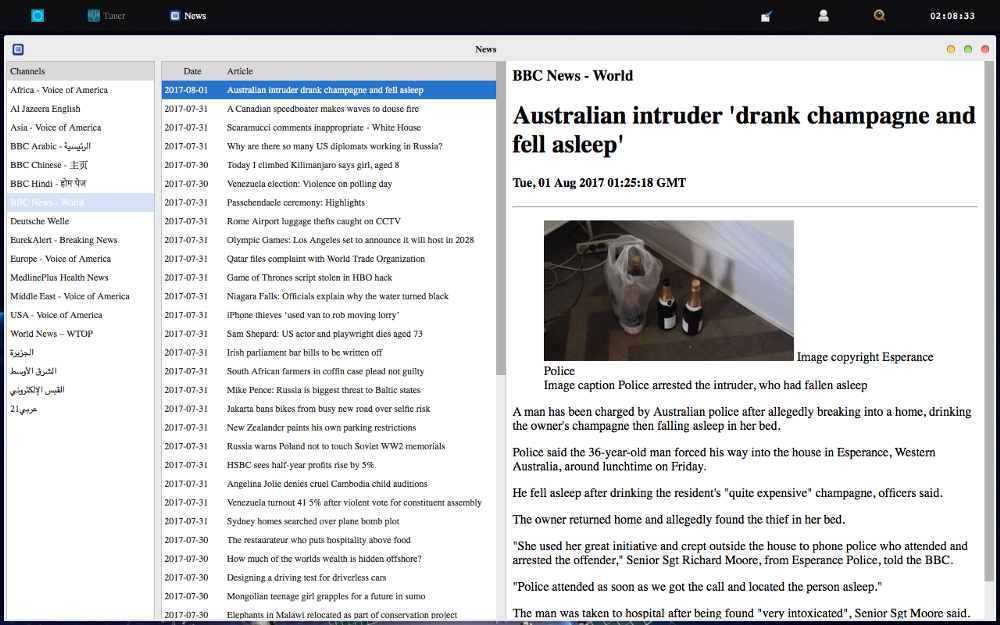This screenshot has width=1000, height=625.
Task: Click the clock in the top panel
Action: (x=952, y=16)
